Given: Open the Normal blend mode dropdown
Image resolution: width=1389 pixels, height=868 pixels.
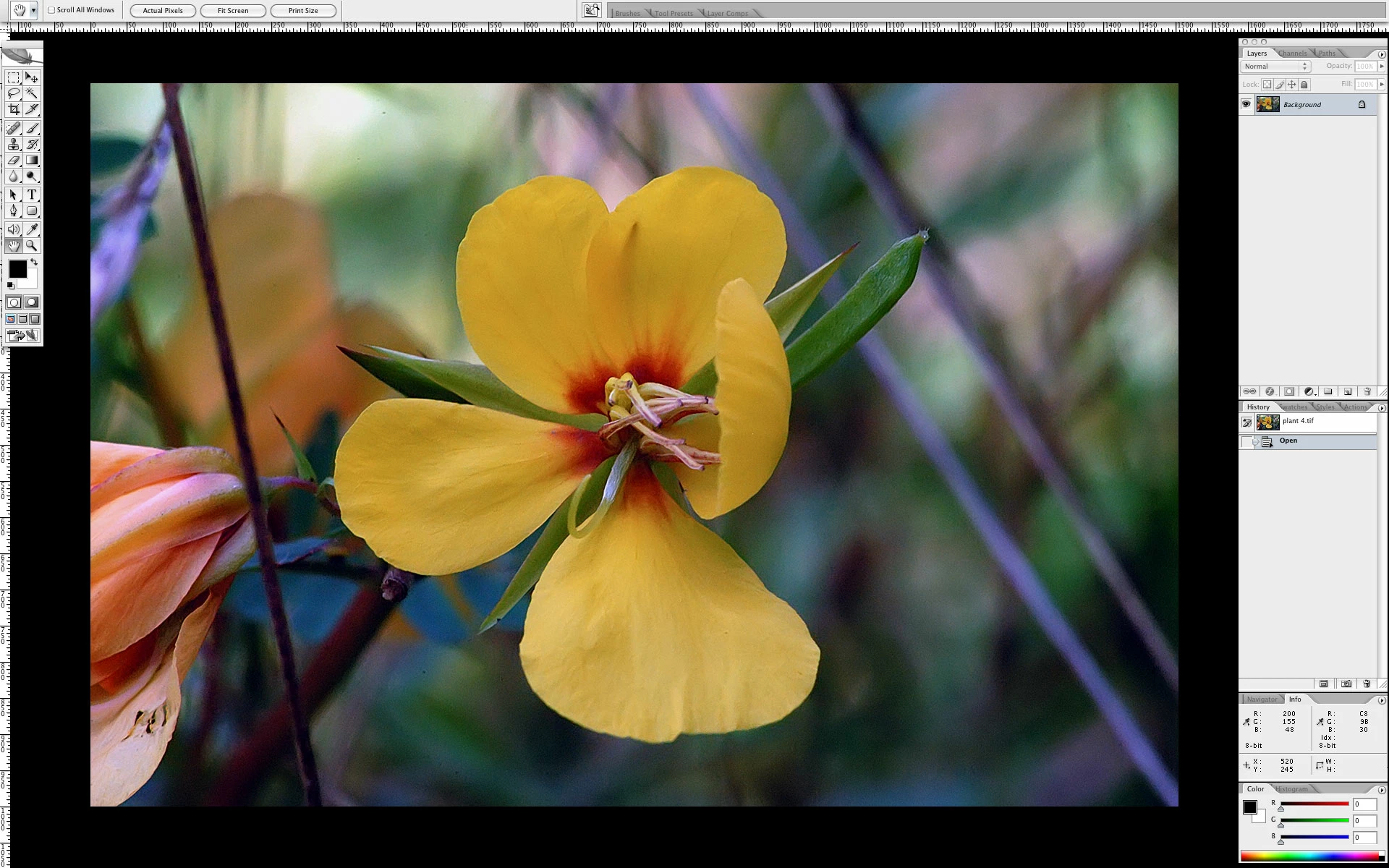Looking at the screenshot, I should click(x=1275, y=66).
